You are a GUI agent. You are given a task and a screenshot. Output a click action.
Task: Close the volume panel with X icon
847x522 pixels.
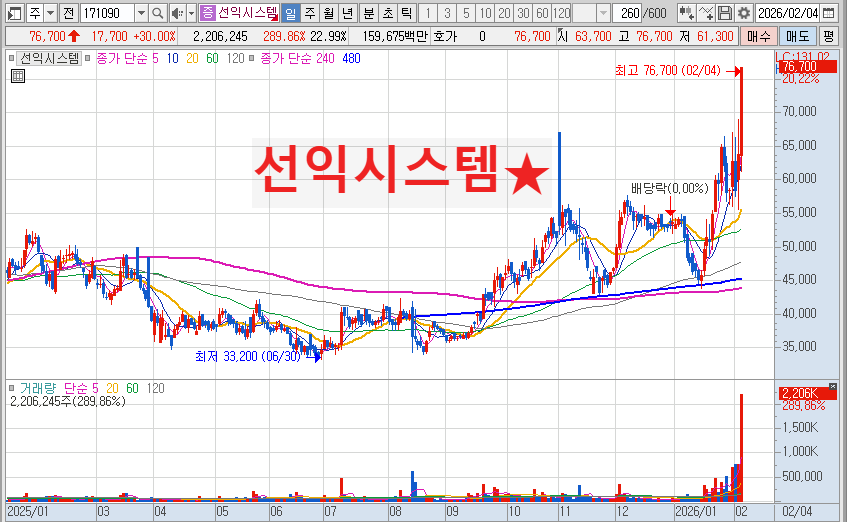click(x=832, y=386)
